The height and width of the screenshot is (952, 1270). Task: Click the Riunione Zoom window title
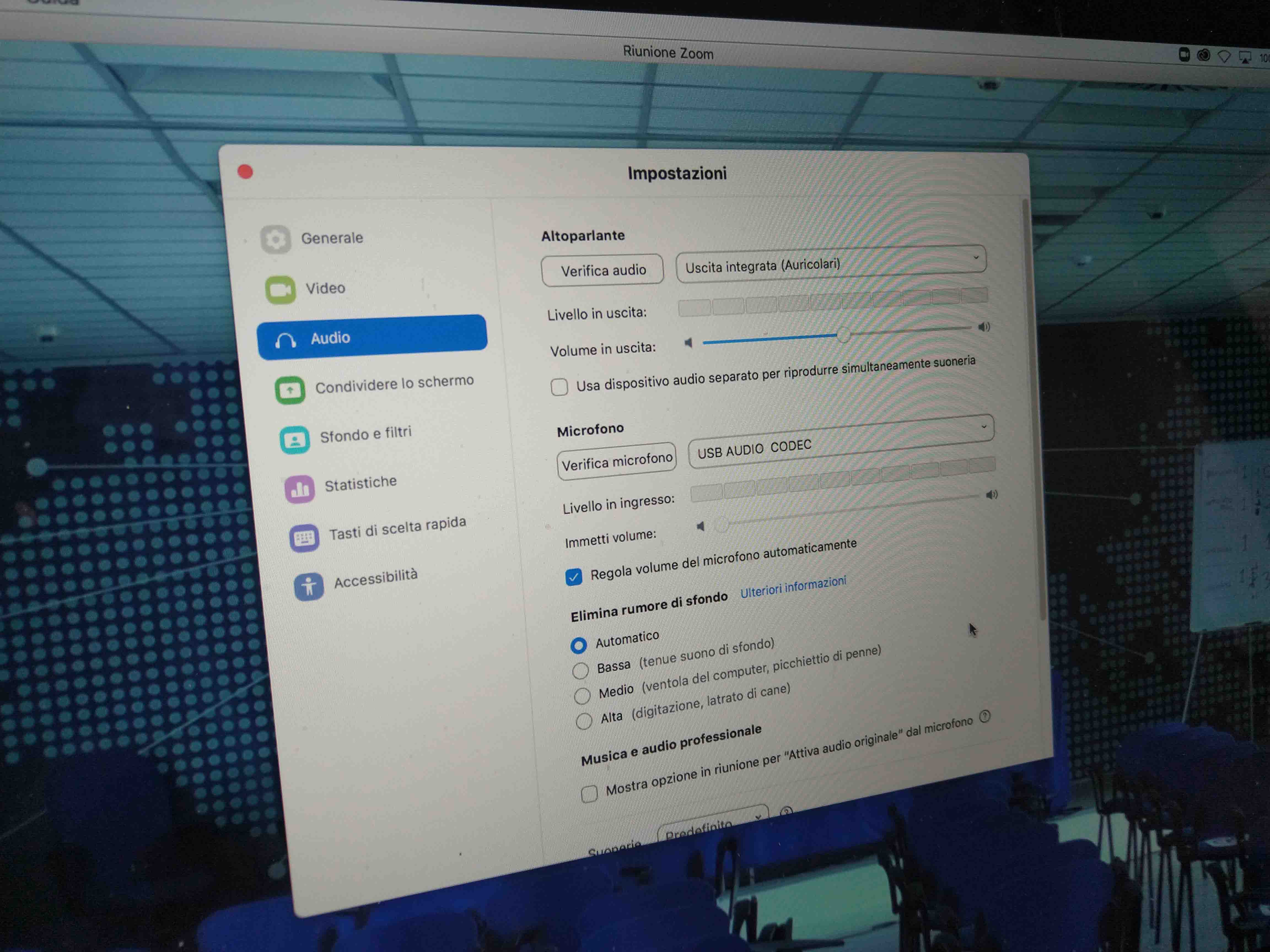coord(668,53)
